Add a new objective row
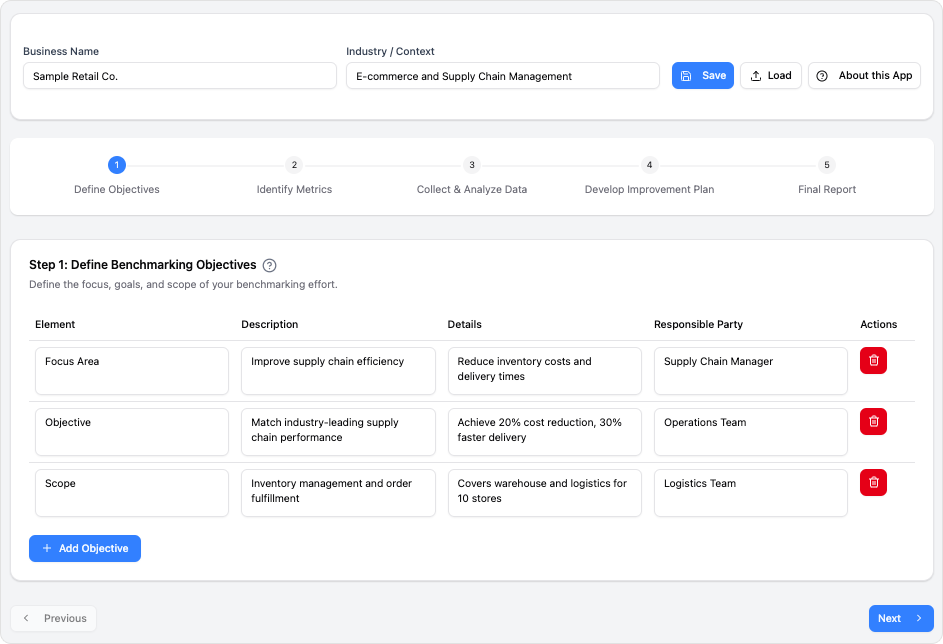Image resolution: width=943 pixels, height=644 pixels. click(85, 548)
